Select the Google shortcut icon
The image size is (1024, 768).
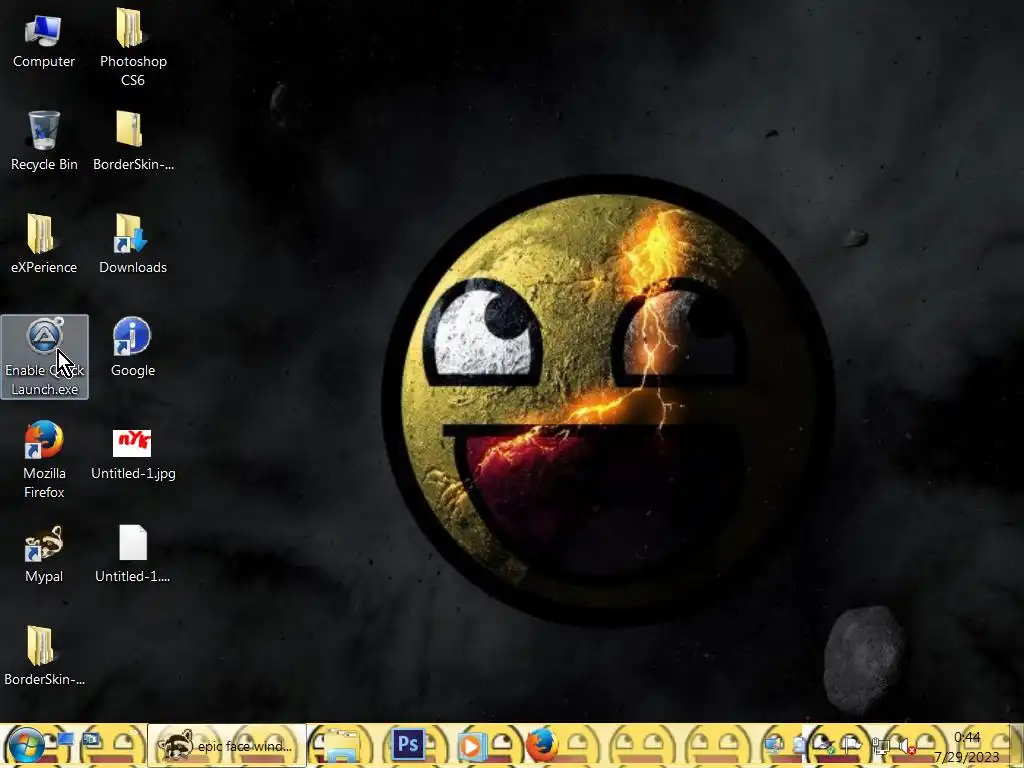pos(133,347)
